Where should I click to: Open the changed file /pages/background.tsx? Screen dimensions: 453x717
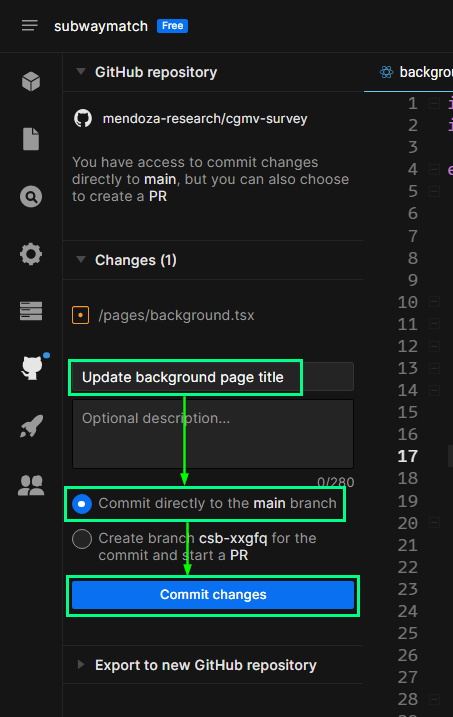[176, 316]
